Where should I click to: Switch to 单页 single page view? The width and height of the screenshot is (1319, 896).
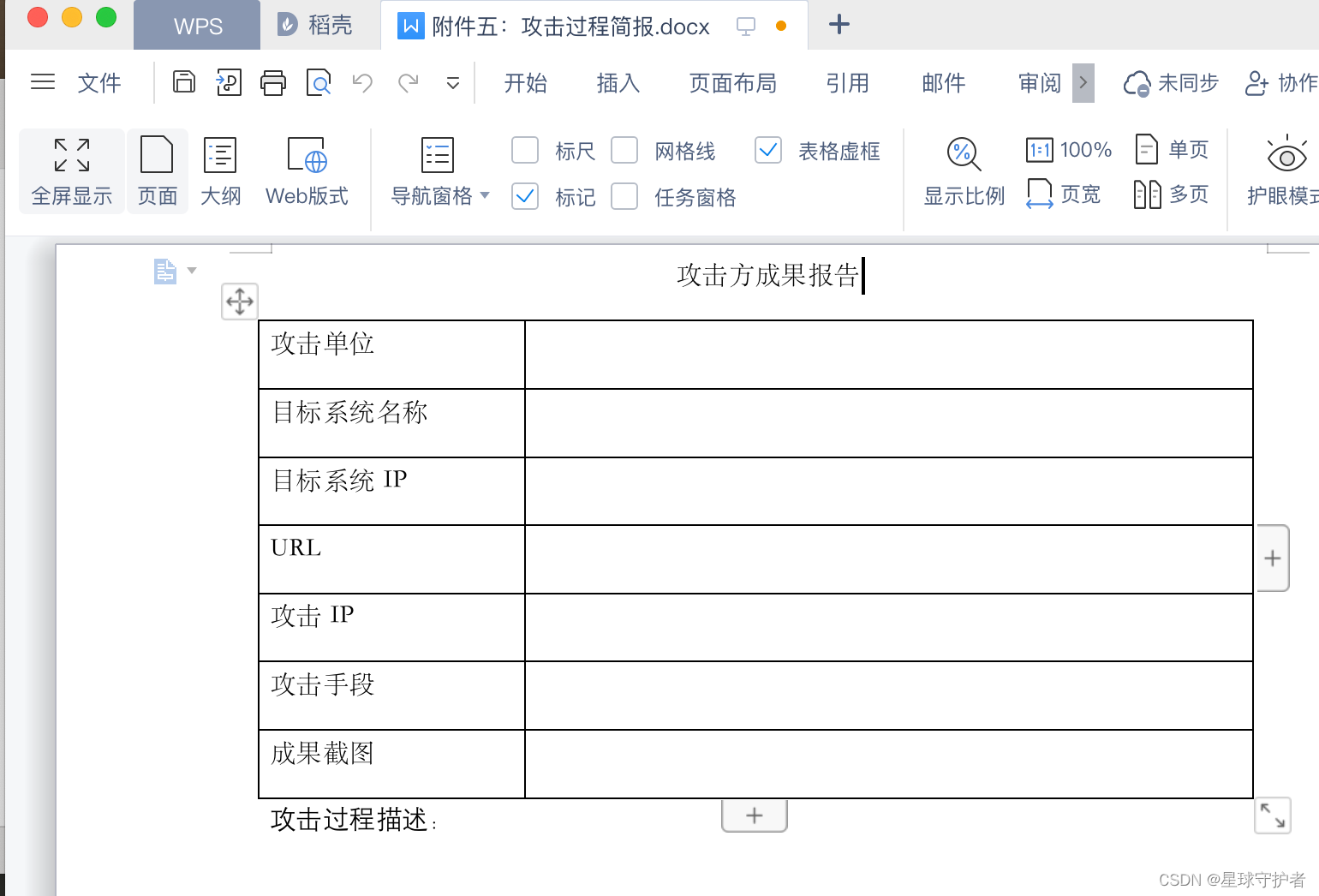(1172, 150)
